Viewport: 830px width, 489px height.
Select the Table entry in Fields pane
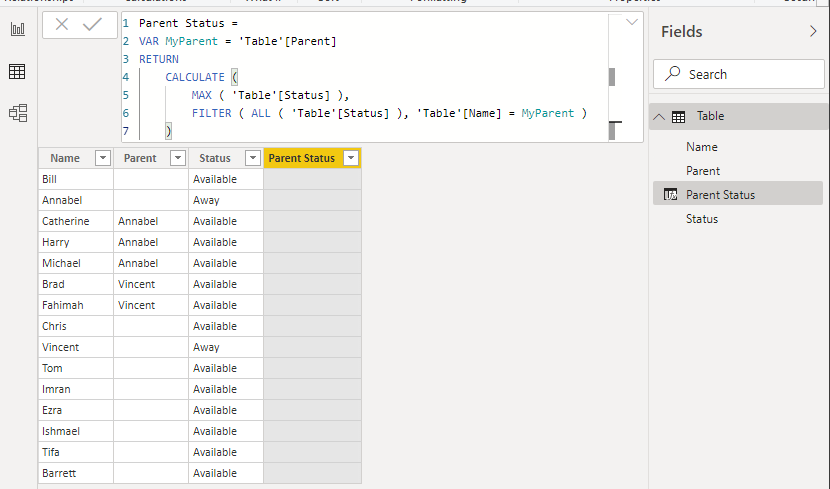pyautogui.click(x=738, y=116)
